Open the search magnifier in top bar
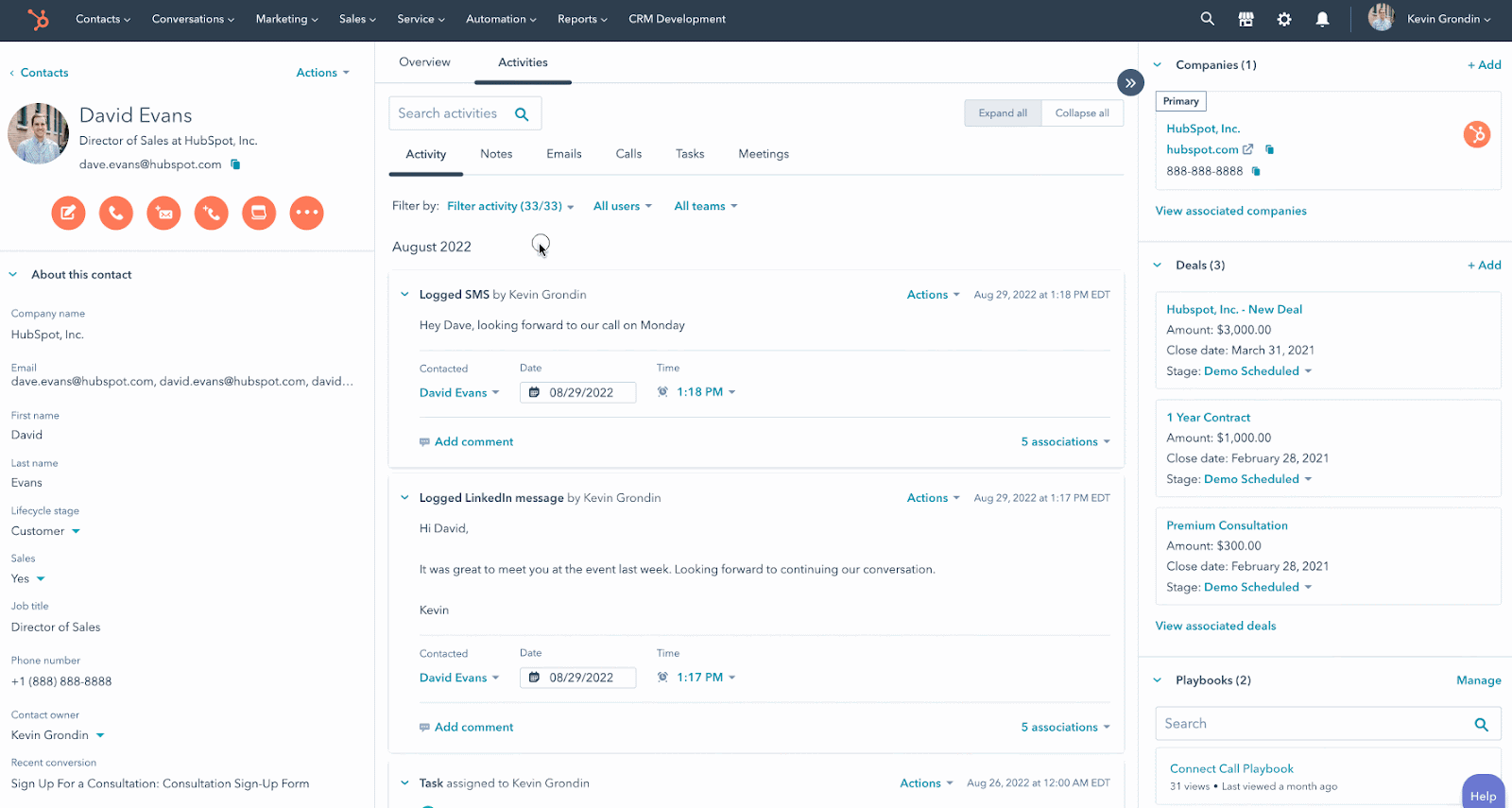Viewport: 1512px width, 808px height. tap(1208, 19)
